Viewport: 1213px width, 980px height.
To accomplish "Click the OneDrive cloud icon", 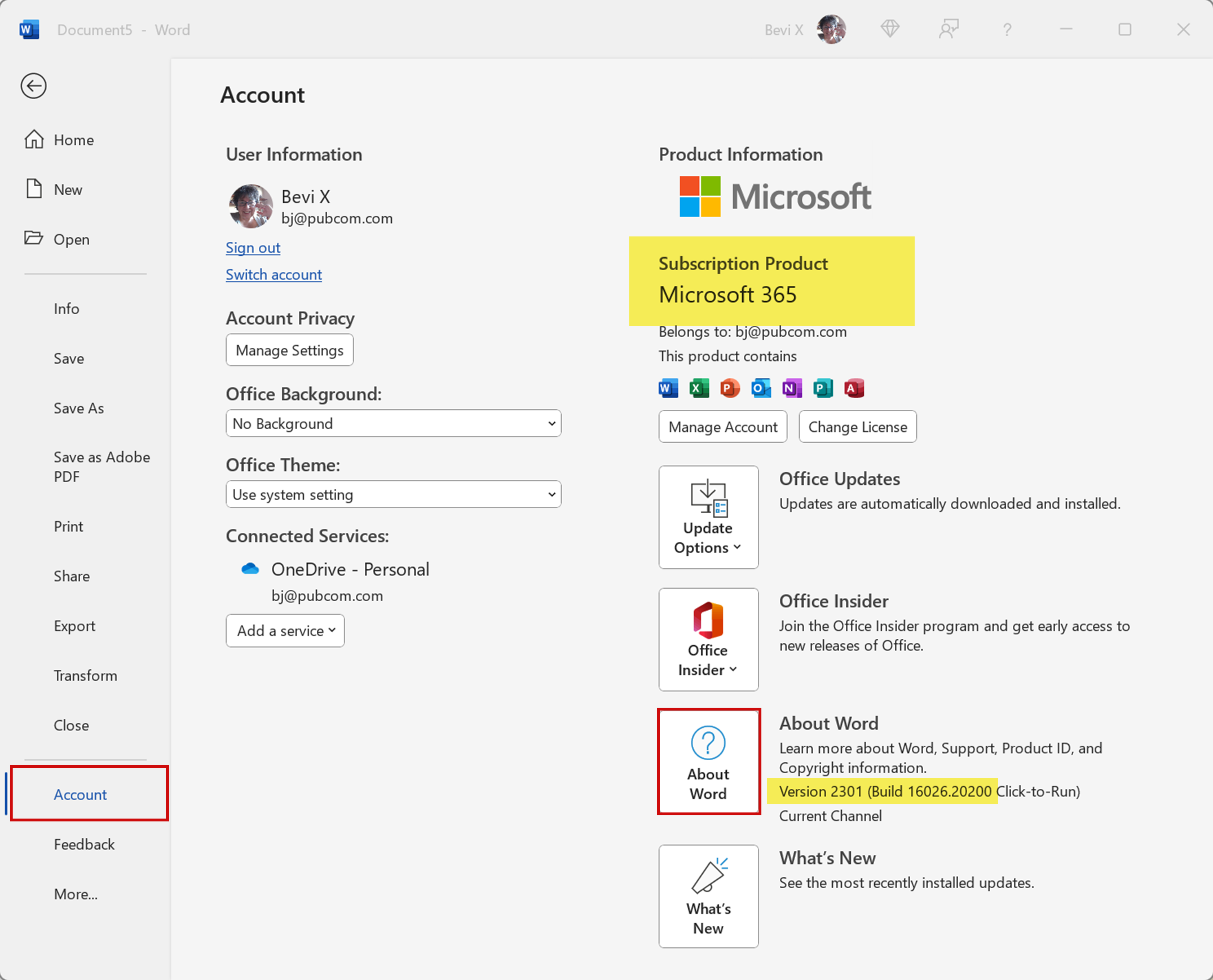I will point(250,569).
